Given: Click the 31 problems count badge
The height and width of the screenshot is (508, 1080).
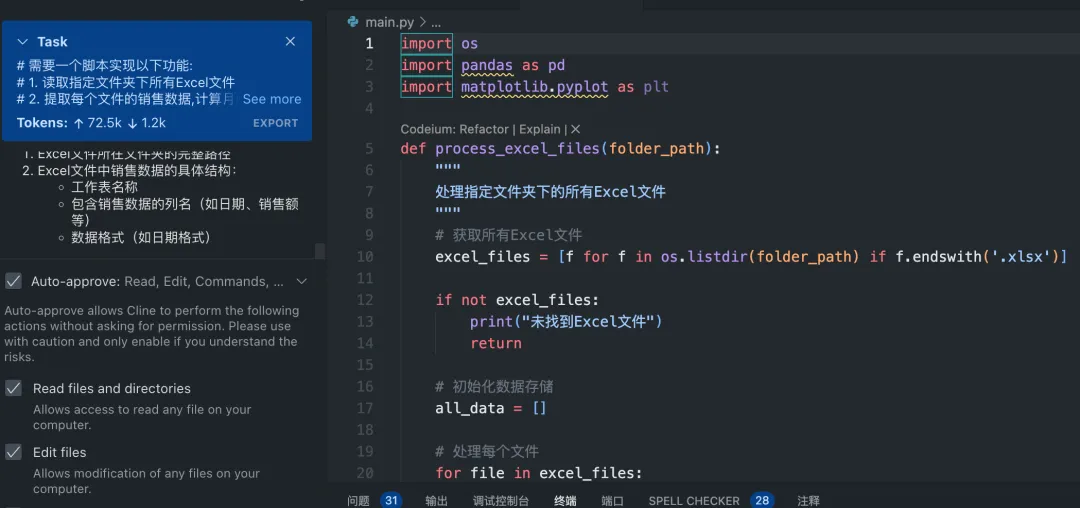Looking at the screenshot, I should (x=392, y=501).
